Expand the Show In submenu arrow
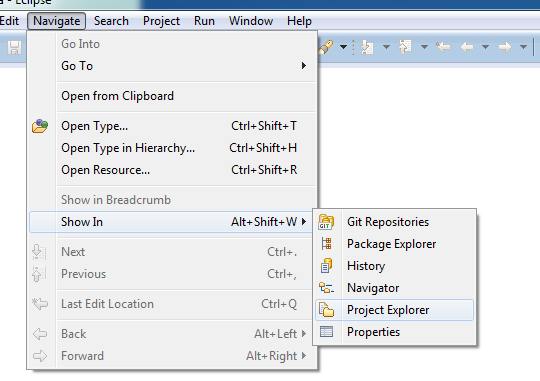Screen dimensions: 540x381 304,222
